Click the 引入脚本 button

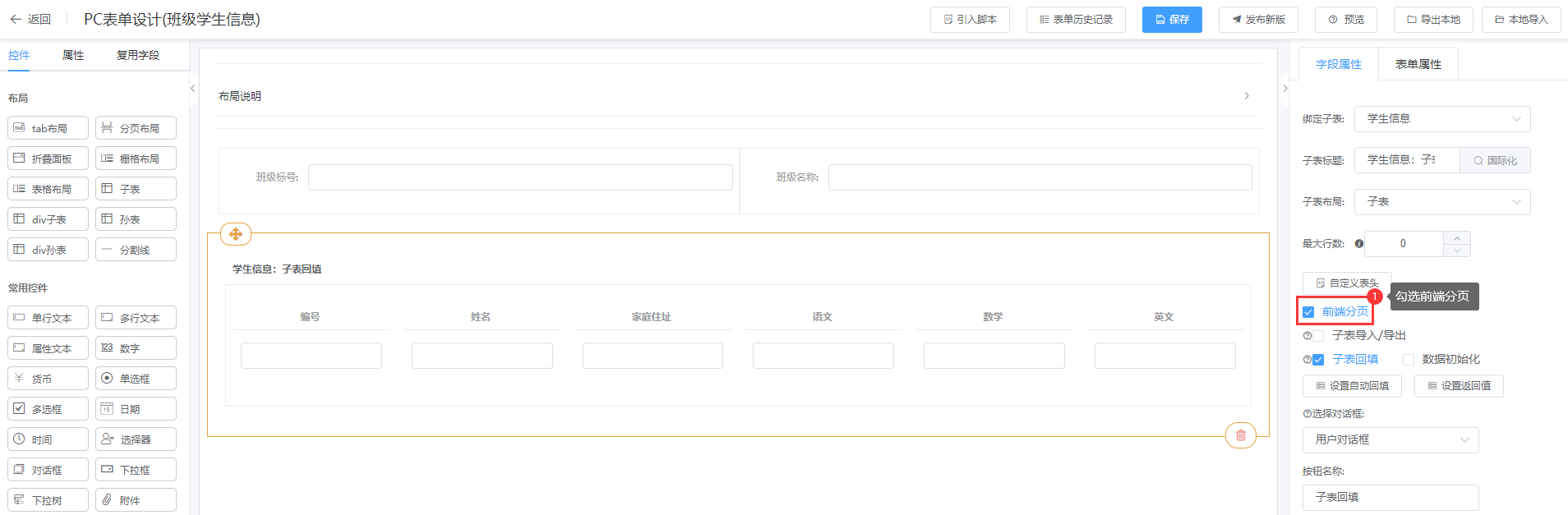click(x=970, y=20)
